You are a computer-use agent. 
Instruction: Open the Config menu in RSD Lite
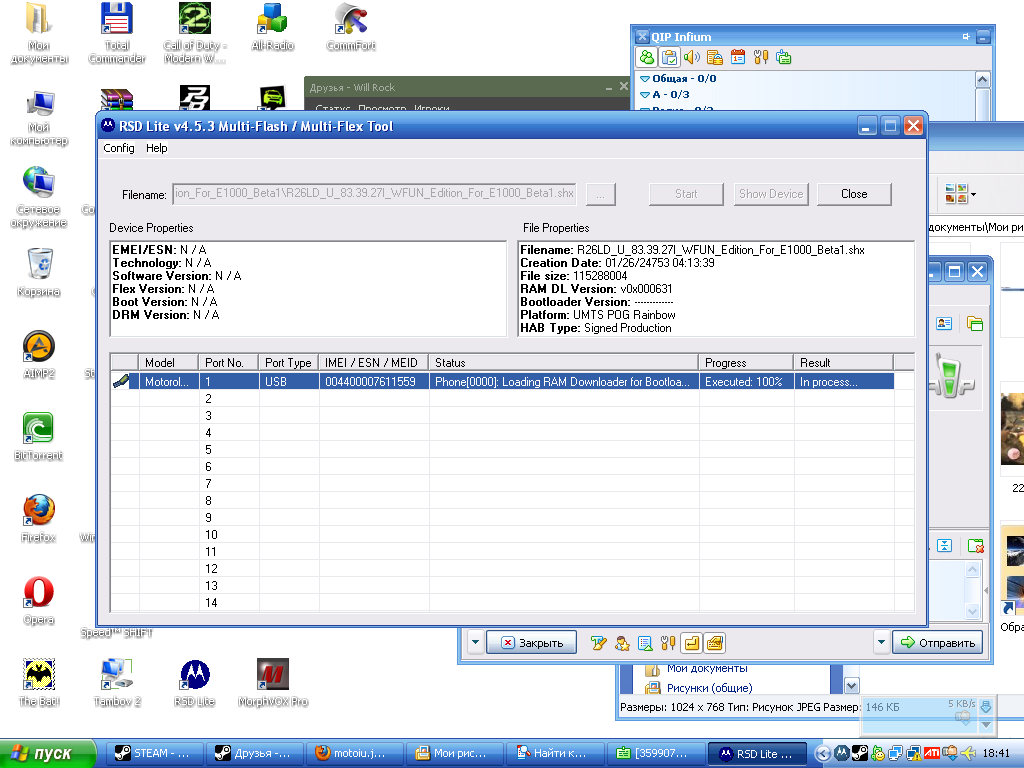pyautogui.click(x=119, y=148)
